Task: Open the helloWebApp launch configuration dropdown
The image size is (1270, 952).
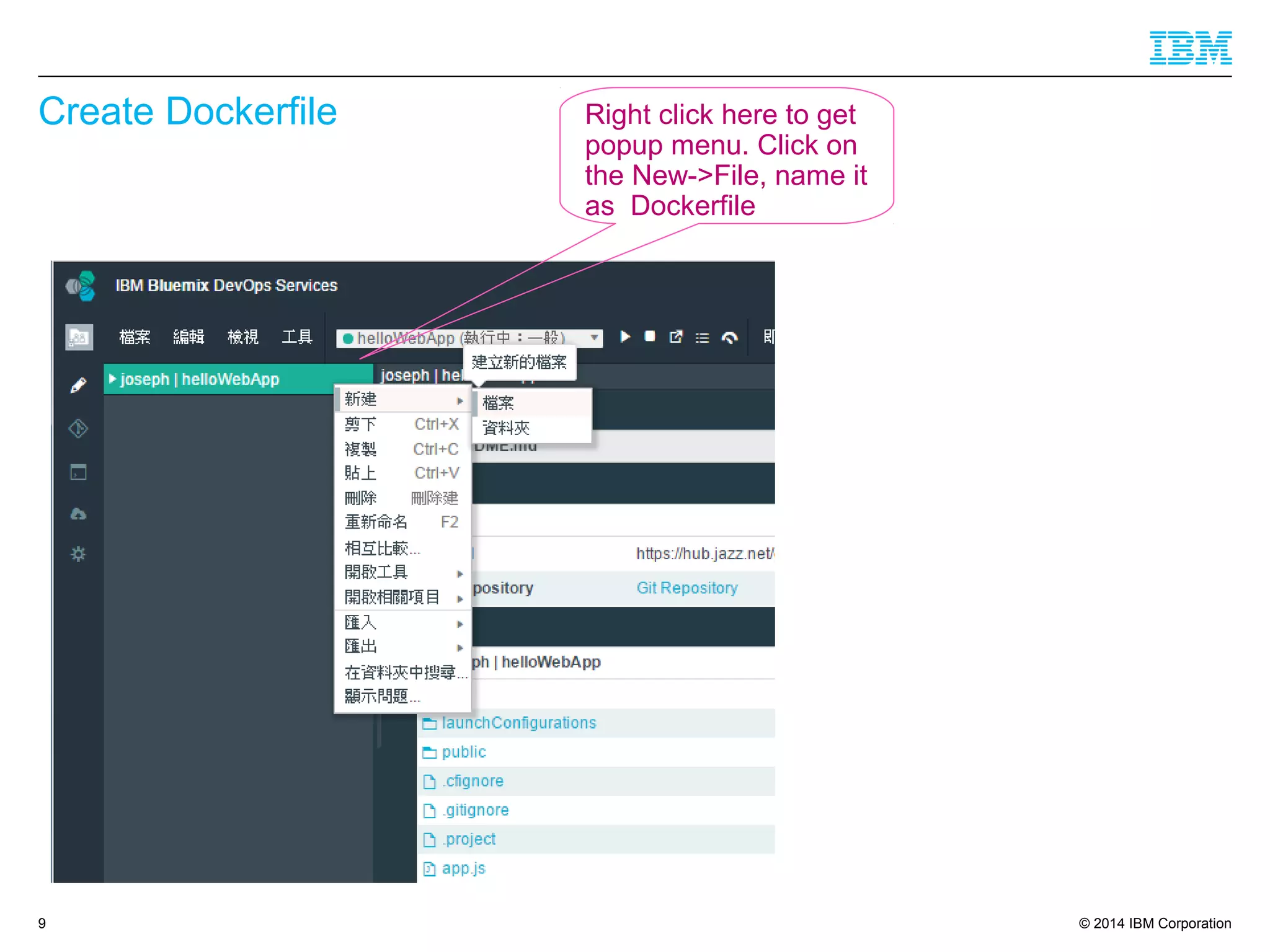Action: click(469, 338)
